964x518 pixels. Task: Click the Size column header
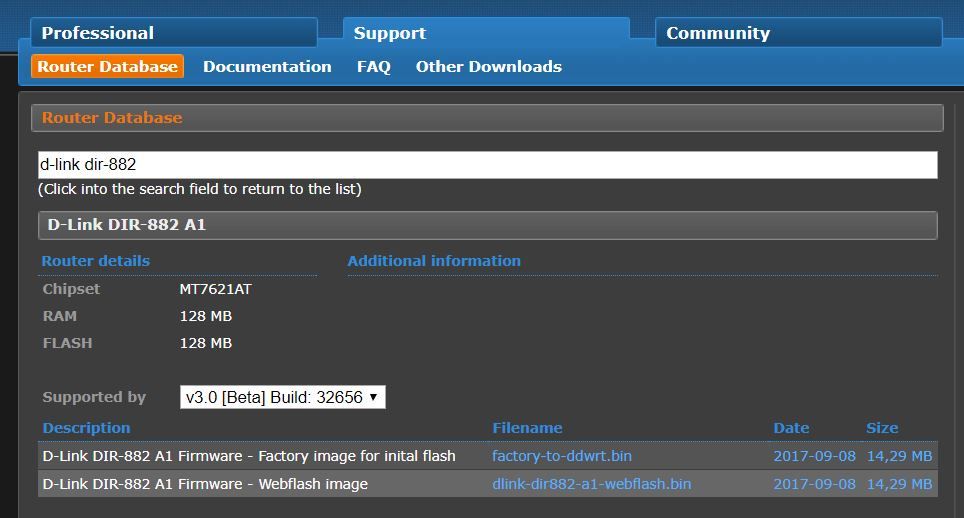point(882,428)
